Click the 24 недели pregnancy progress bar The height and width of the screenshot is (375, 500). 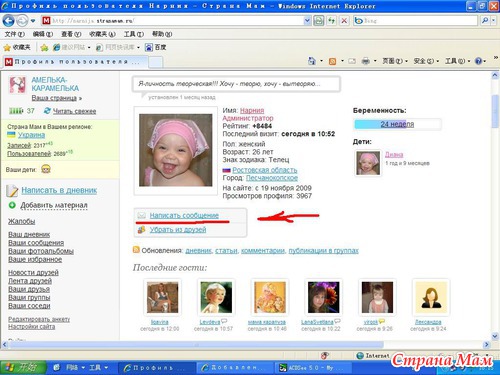[397, 124]
